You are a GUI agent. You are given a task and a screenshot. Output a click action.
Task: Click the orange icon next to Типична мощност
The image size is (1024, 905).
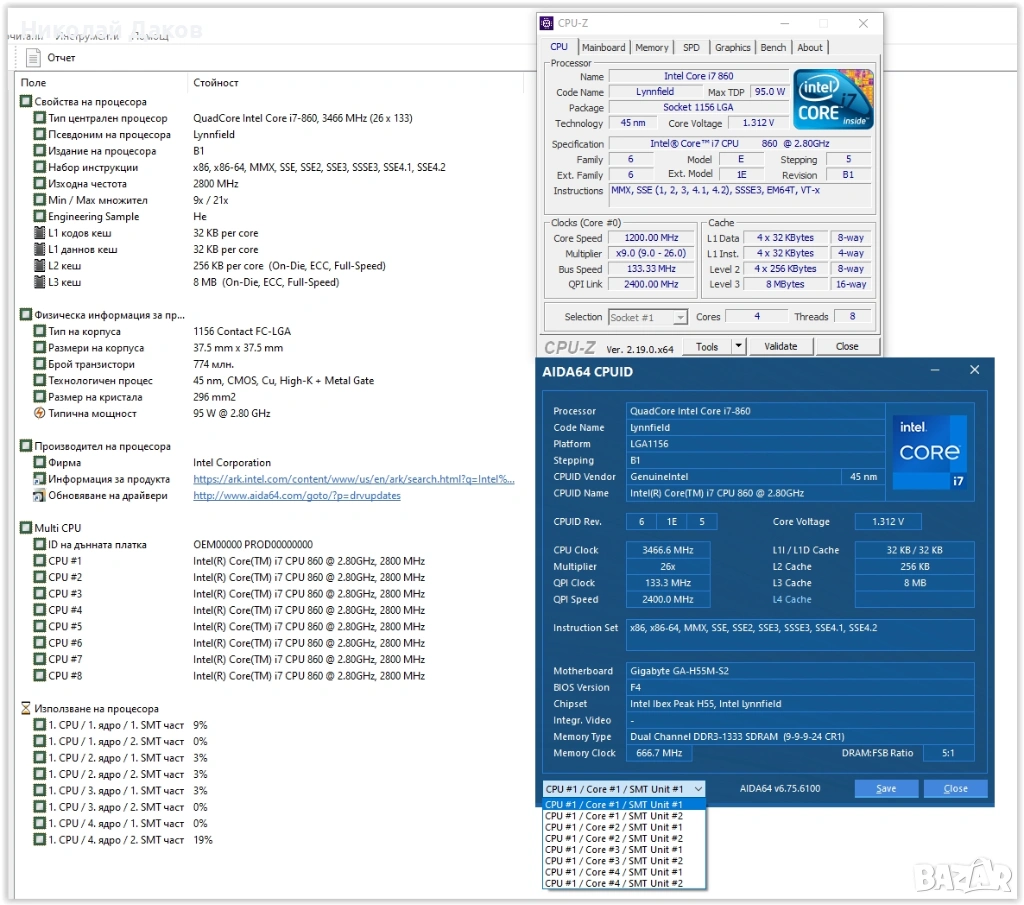(x=40, y=413)
